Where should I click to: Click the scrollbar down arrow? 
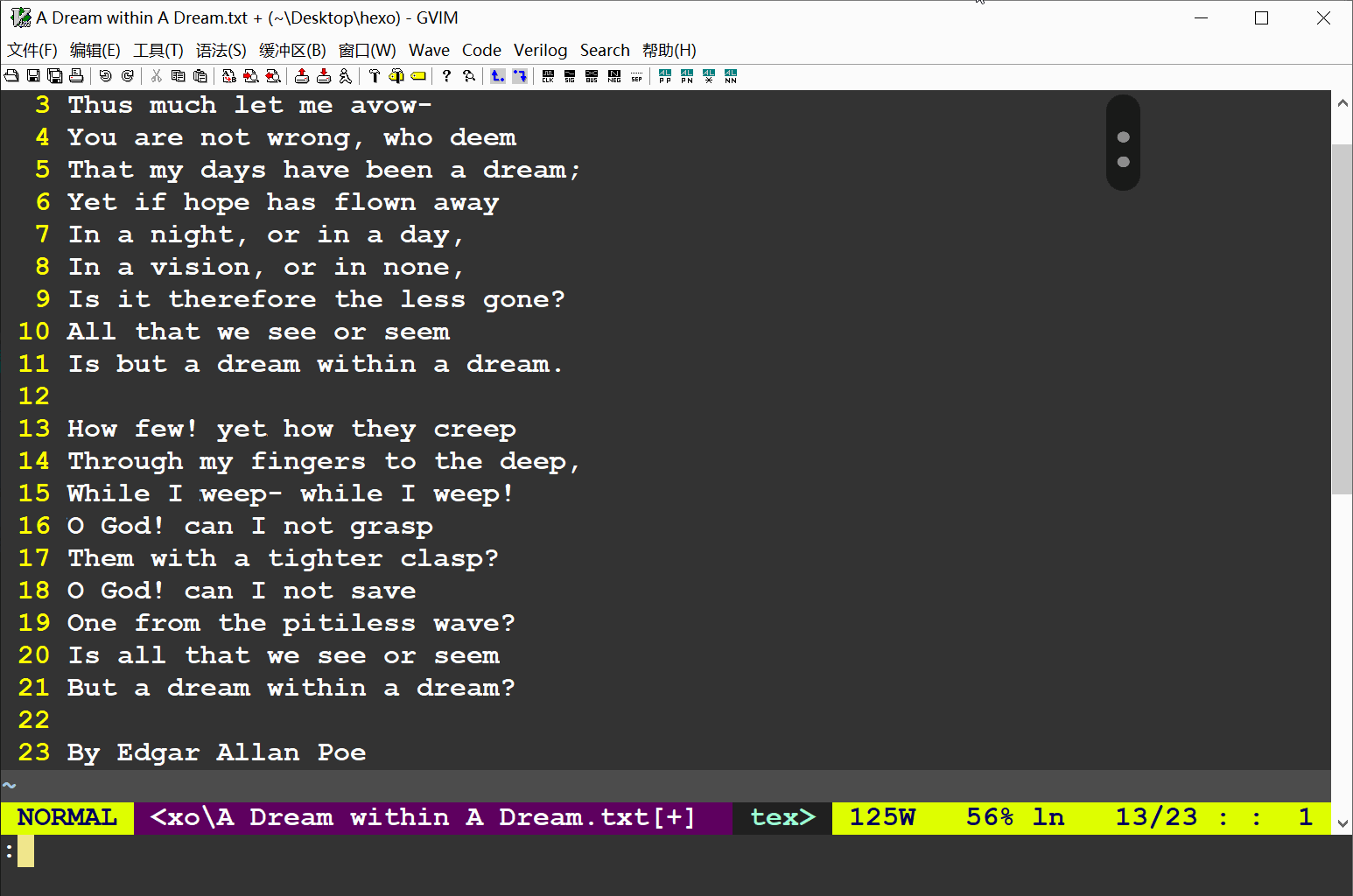click(x=1342, y=823)
